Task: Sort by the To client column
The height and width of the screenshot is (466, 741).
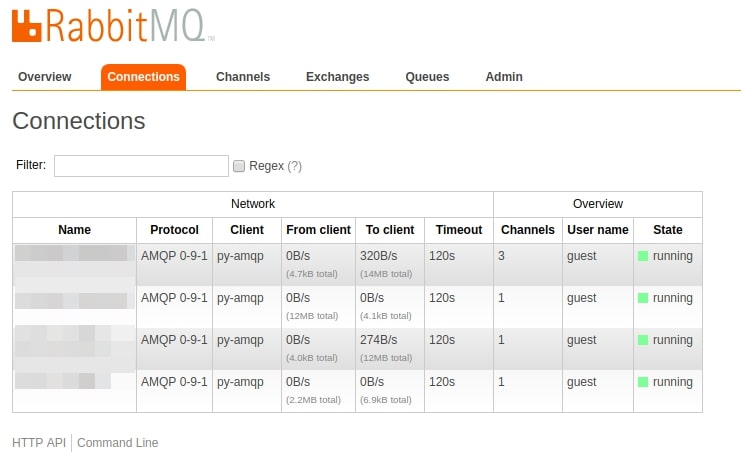Action: (390, 230)
